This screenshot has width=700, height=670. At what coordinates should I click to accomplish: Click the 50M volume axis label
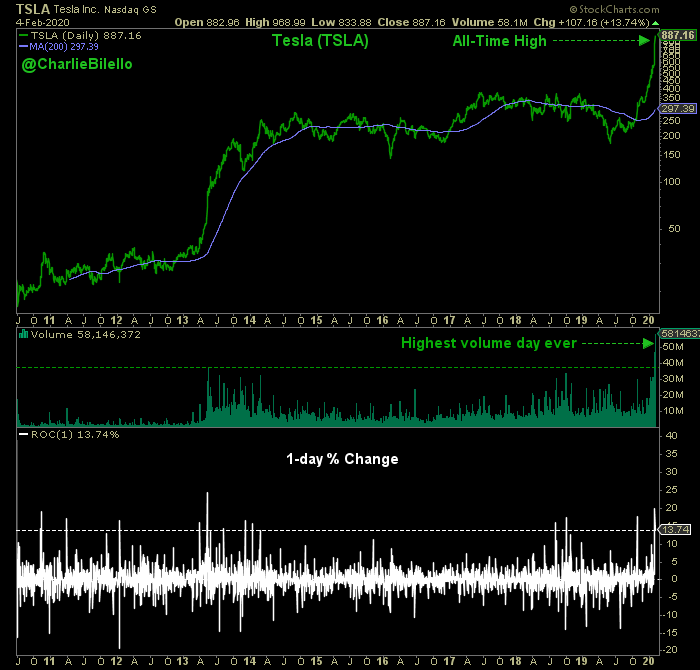pos(673,347)
